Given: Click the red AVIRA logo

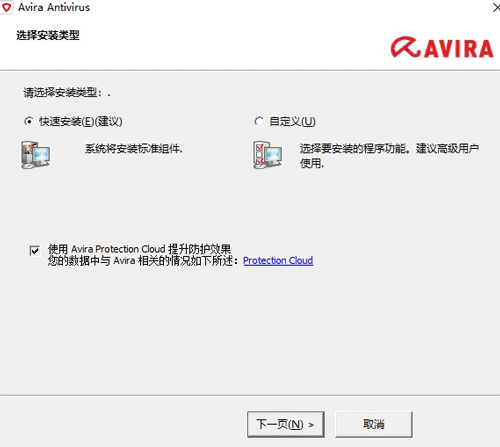Looking at the screenshot, I should click(x=442, y=47).
